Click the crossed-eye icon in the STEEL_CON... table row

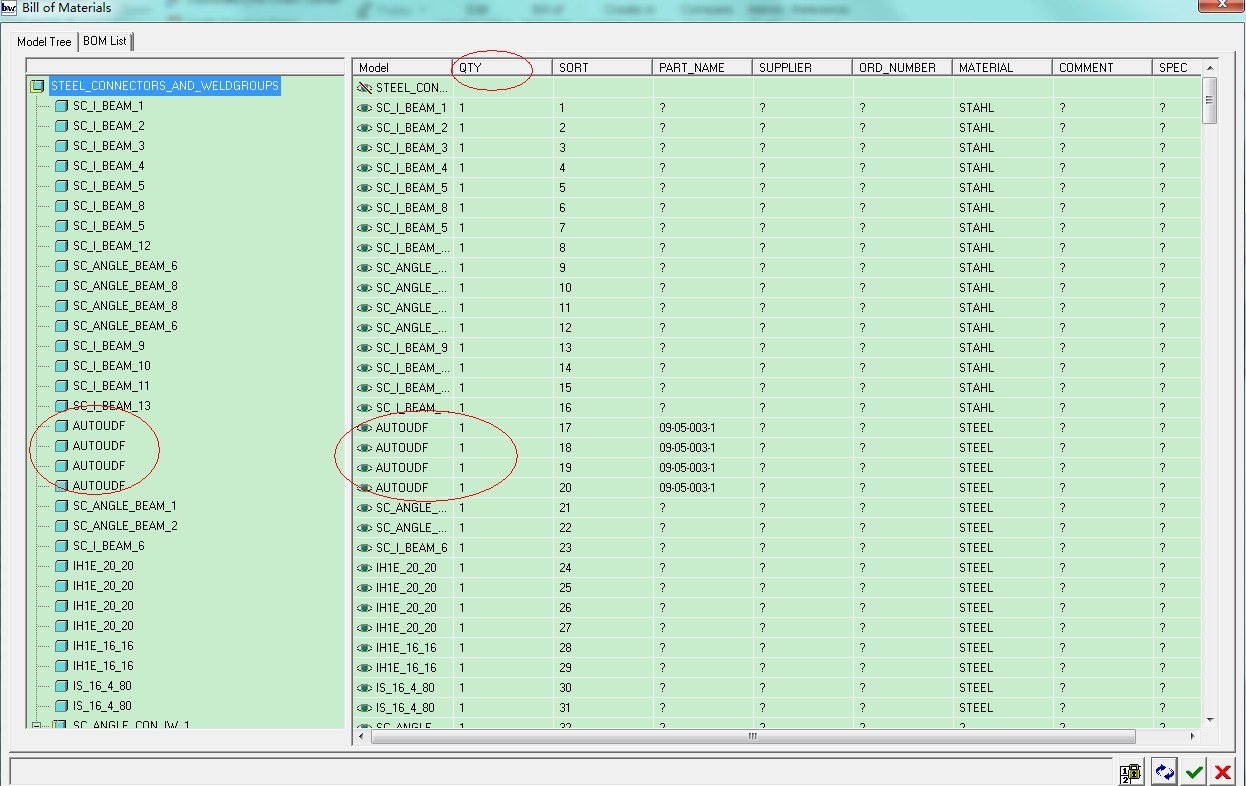pyautogui.click(x=364, y=88)
